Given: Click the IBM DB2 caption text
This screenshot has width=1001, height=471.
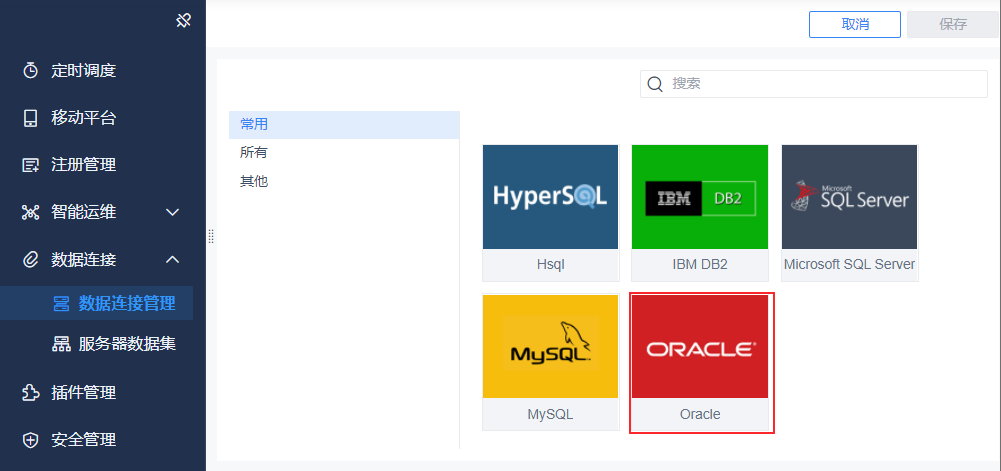Looking at the screenshot, I should coord(700,264).
